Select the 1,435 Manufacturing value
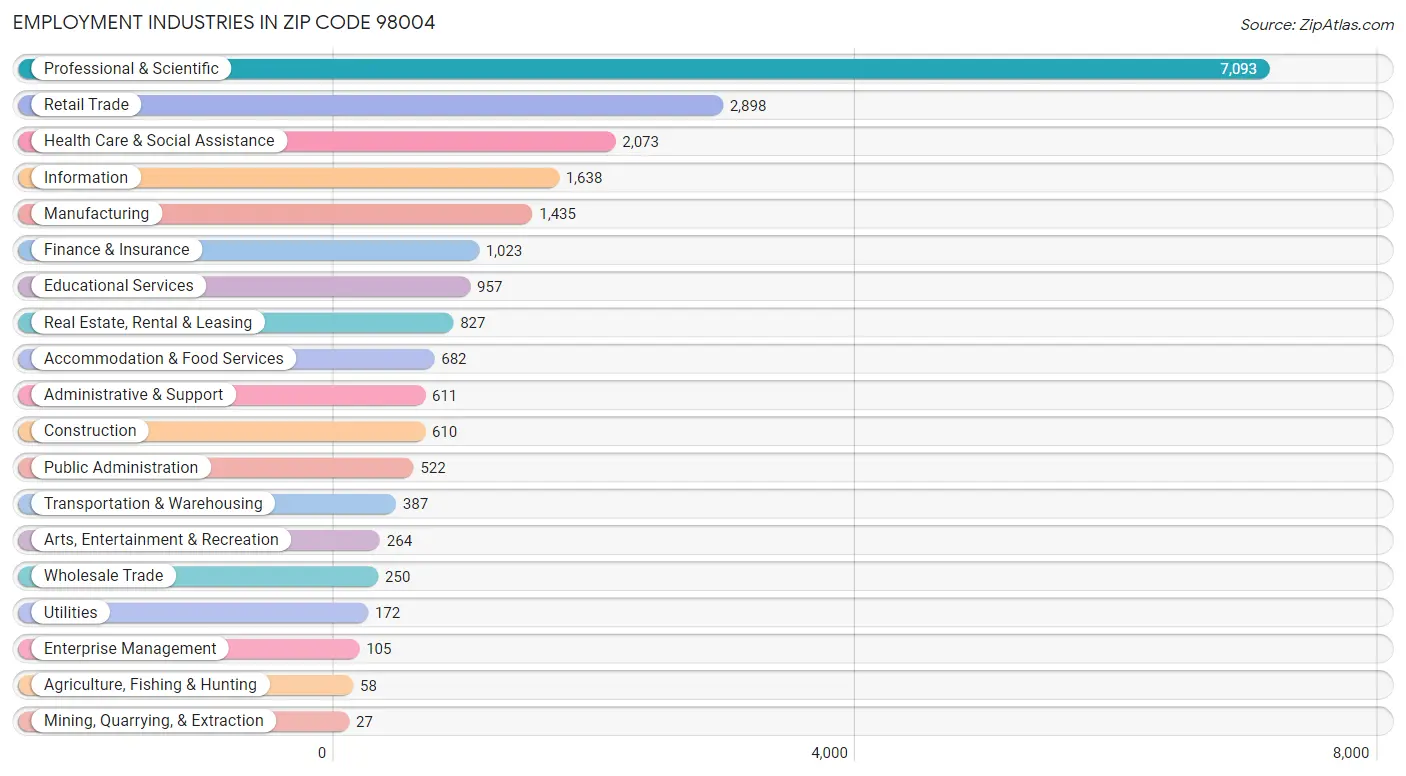The image size is (1406, 776). coord(558,214)
